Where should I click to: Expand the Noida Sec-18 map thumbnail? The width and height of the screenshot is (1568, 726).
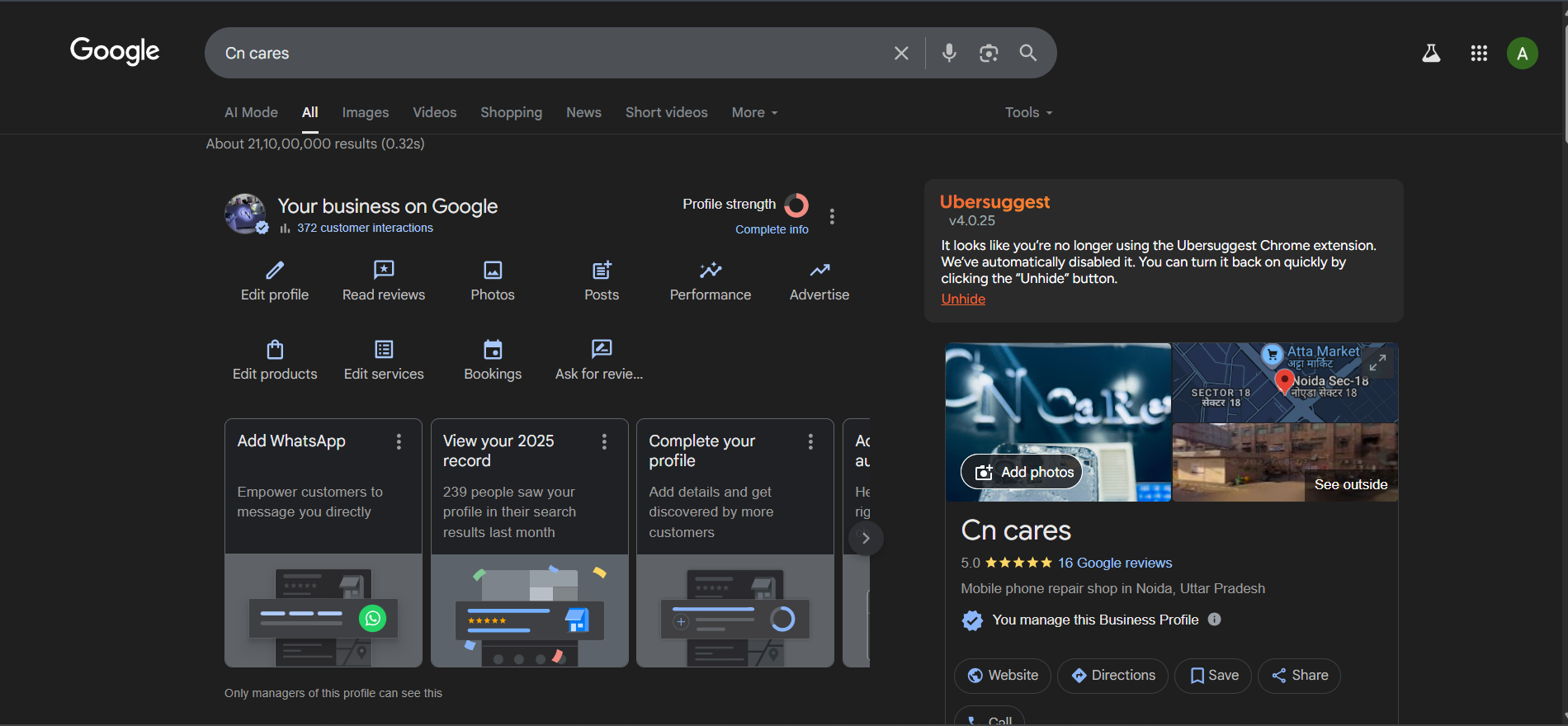pyautogui.click(x=1377, y=362)
